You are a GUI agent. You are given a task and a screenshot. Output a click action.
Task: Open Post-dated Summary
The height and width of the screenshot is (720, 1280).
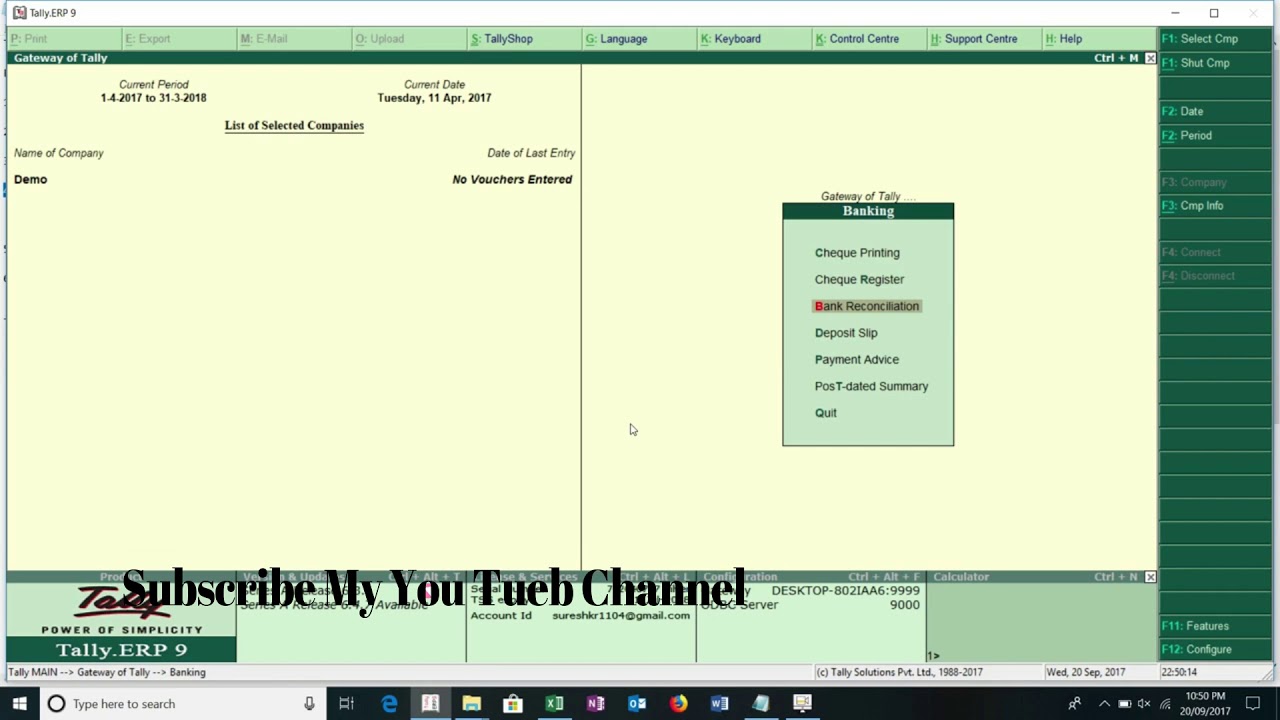[x=871, y=386]
